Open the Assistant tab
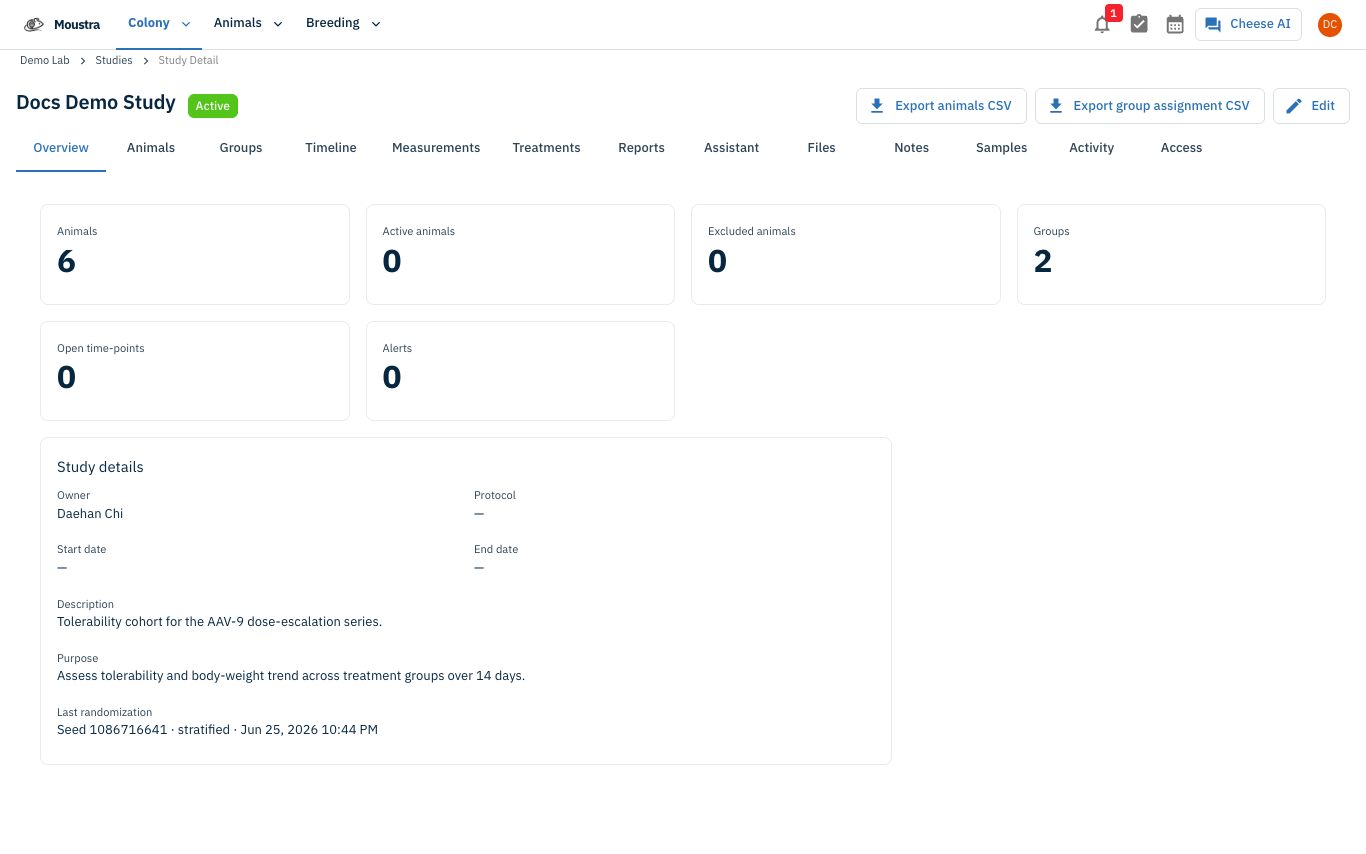Image resolution: width=1366 pixels, height=854 pixels. (x=732, y=148)
